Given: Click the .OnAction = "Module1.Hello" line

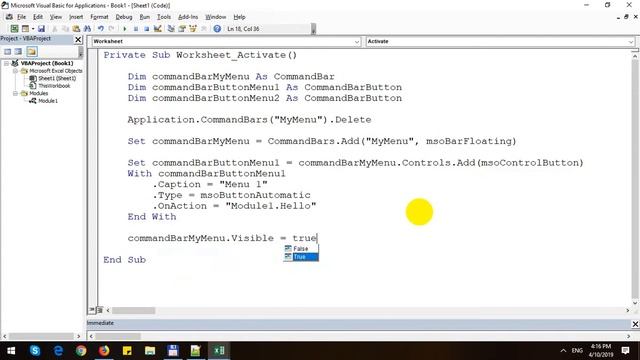Looking at the screenshot, I should click(234, 206).
